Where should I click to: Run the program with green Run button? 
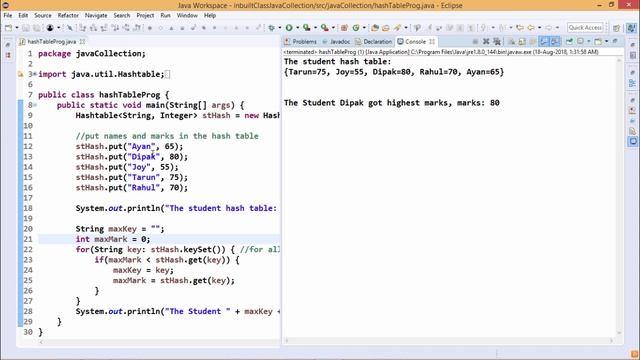coord(289,28)
